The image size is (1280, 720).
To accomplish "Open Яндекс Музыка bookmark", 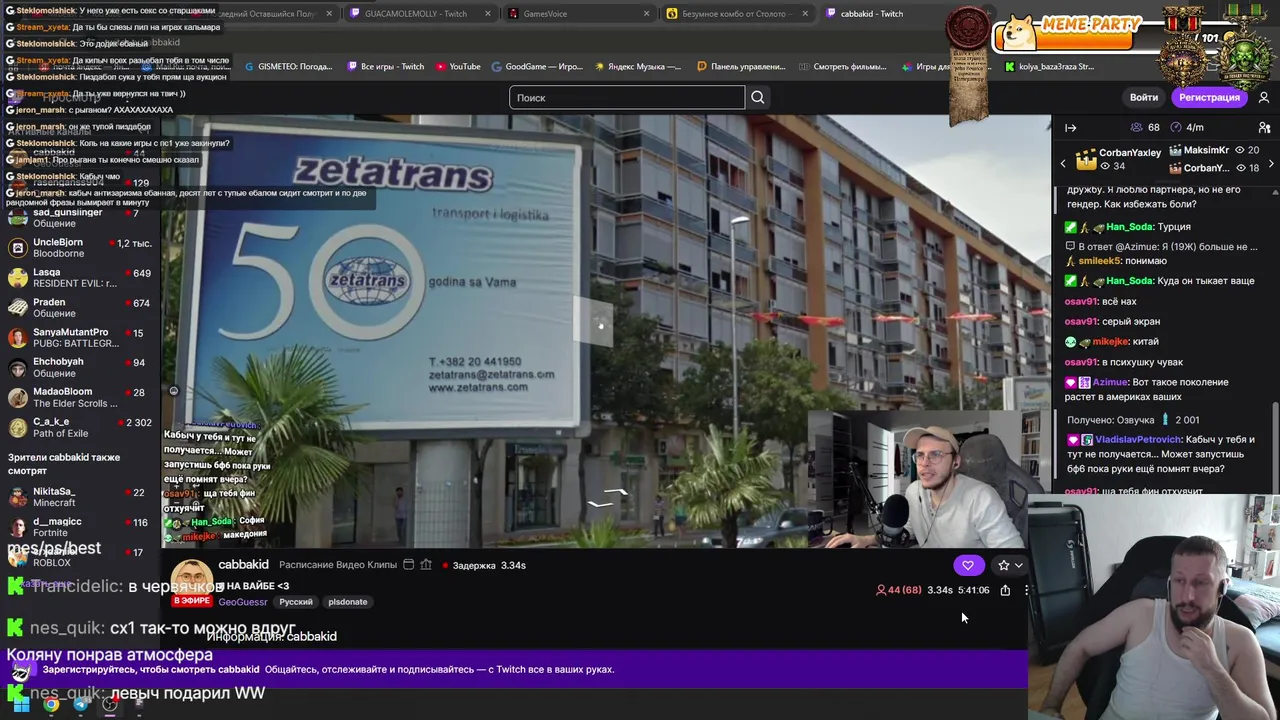I will pyautogui.click(x=637, y=67).
